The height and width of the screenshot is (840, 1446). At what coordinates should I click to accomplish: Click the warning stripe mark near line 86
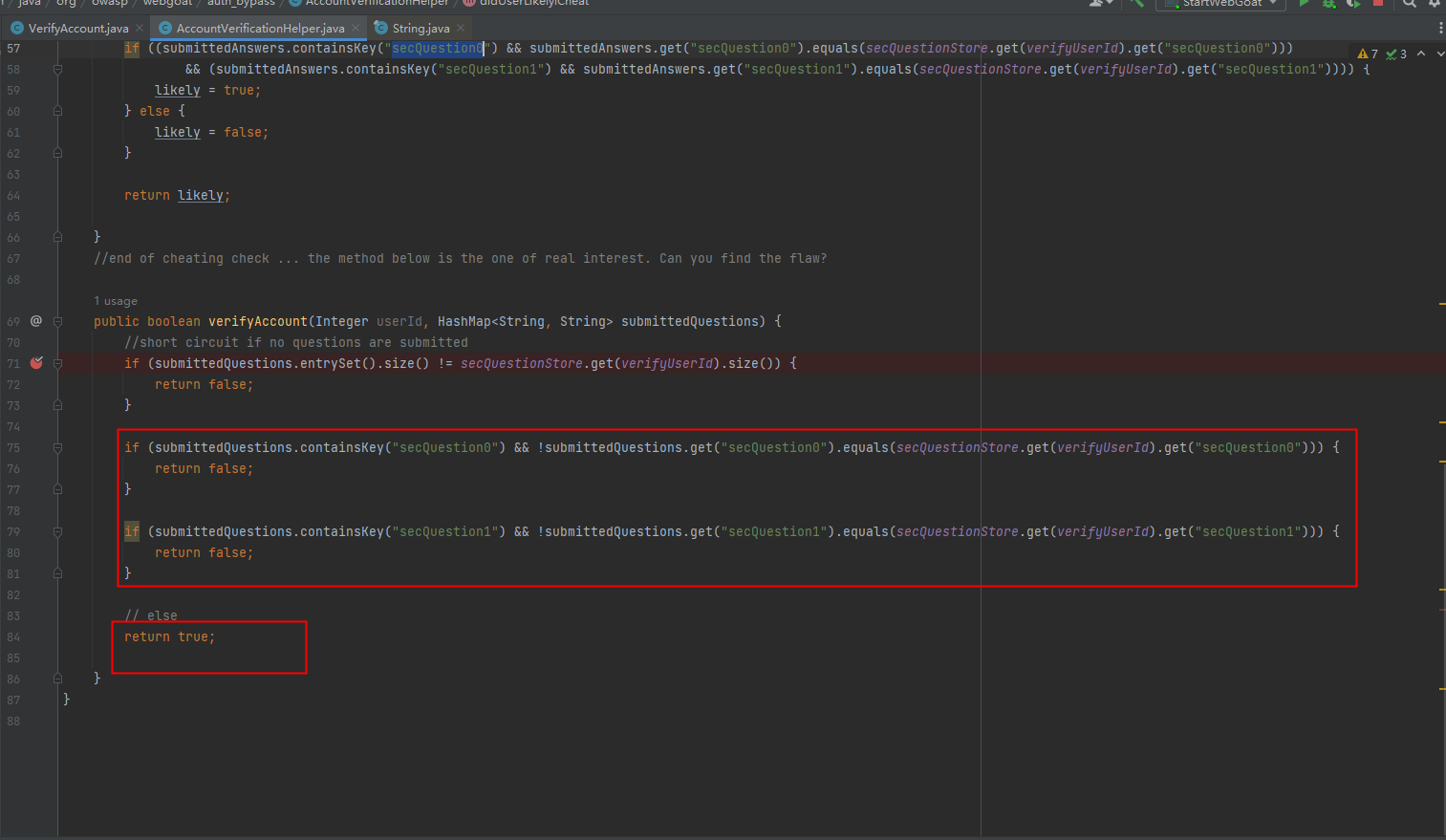click(x=1441, y=687)
